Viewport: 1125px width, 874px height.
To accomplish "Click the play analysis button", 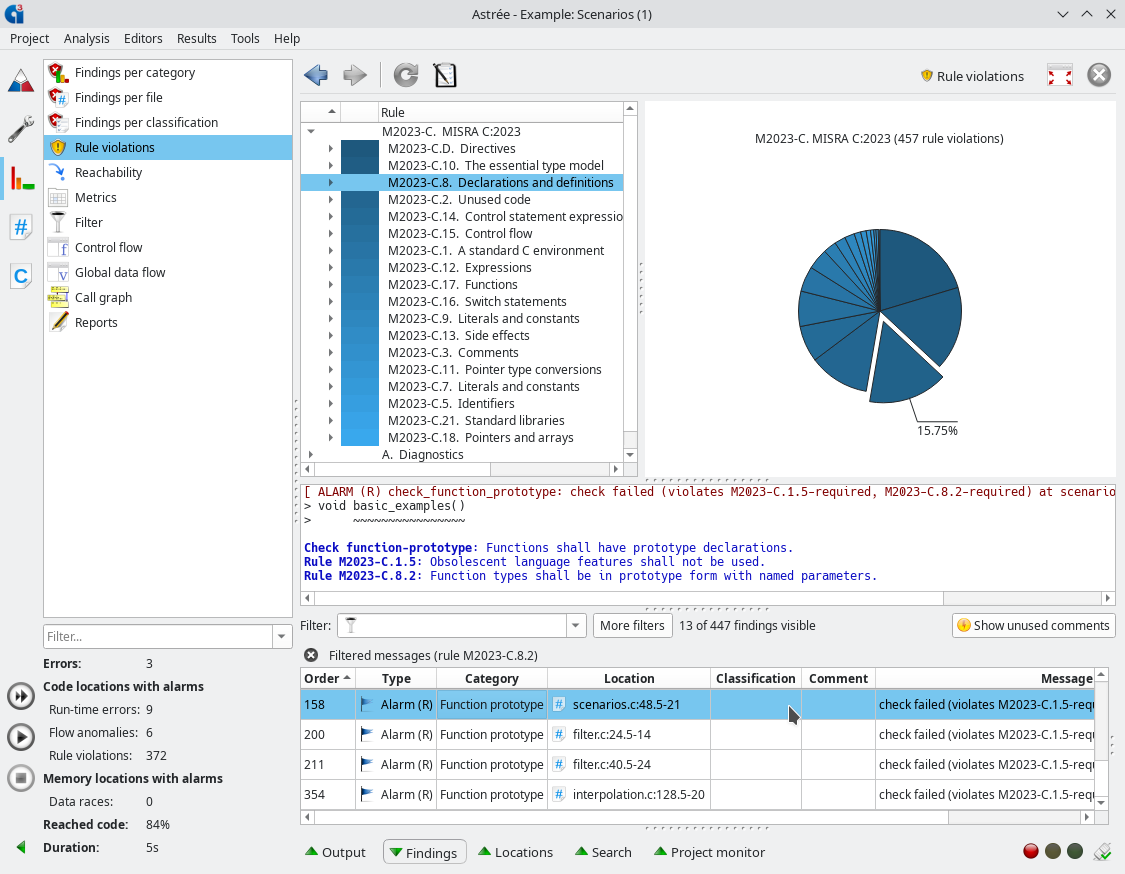I will (x=21, y=737).
